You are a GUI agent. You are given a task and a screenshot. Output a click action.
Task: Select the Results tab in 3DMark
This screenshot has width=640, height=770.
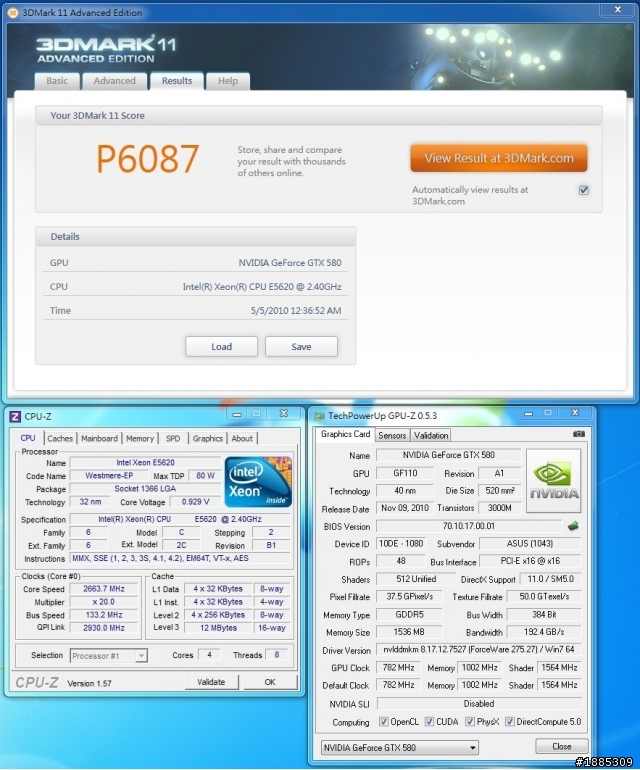(177, 81)
